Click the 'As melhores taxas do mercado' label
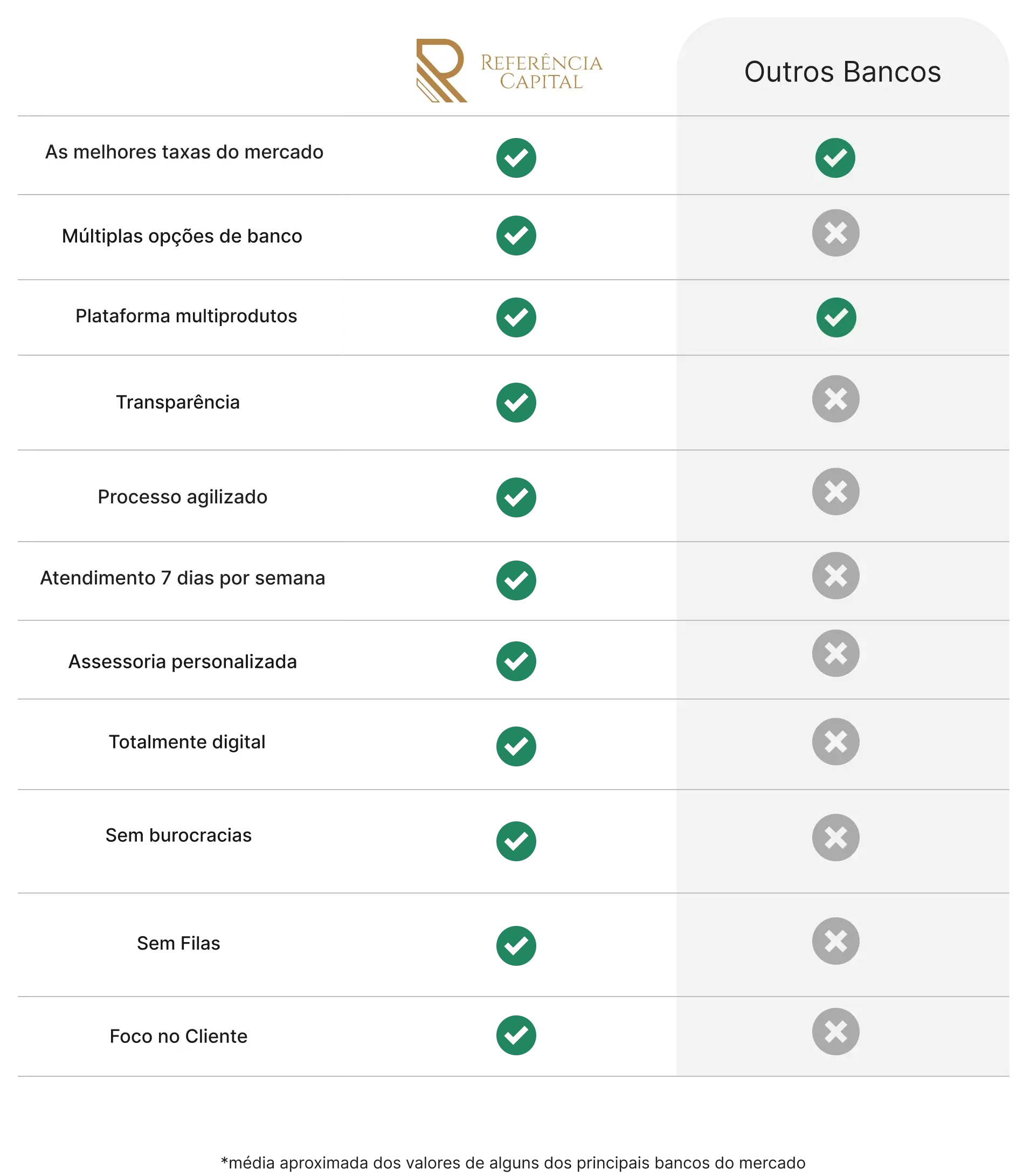Viewport: 1017px width, 1176px height. coord(184,152)
